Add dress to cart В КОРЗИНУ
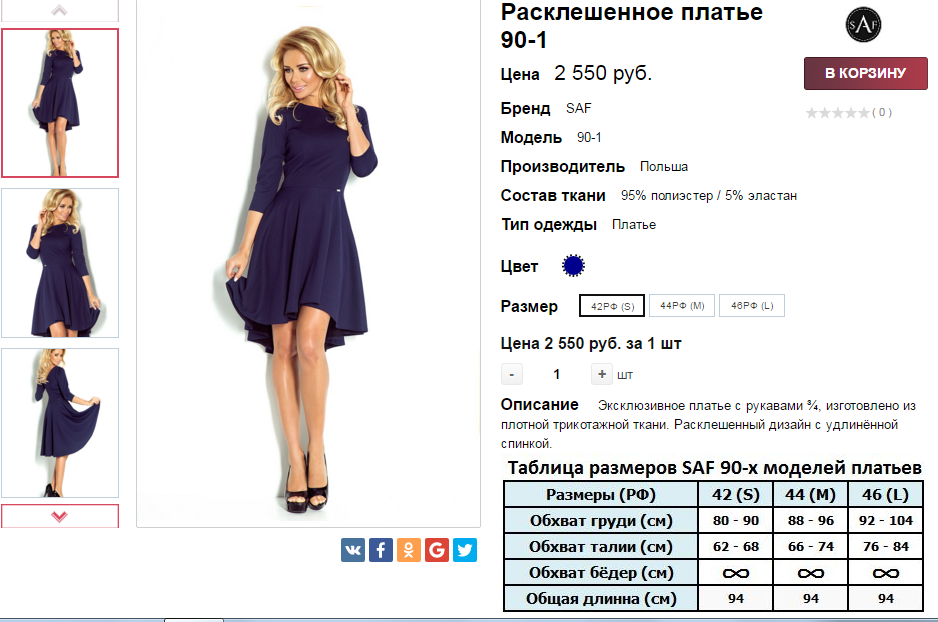The height and width of the screenshot is (622, 938). pyautogui.click(x=866, y=74)
